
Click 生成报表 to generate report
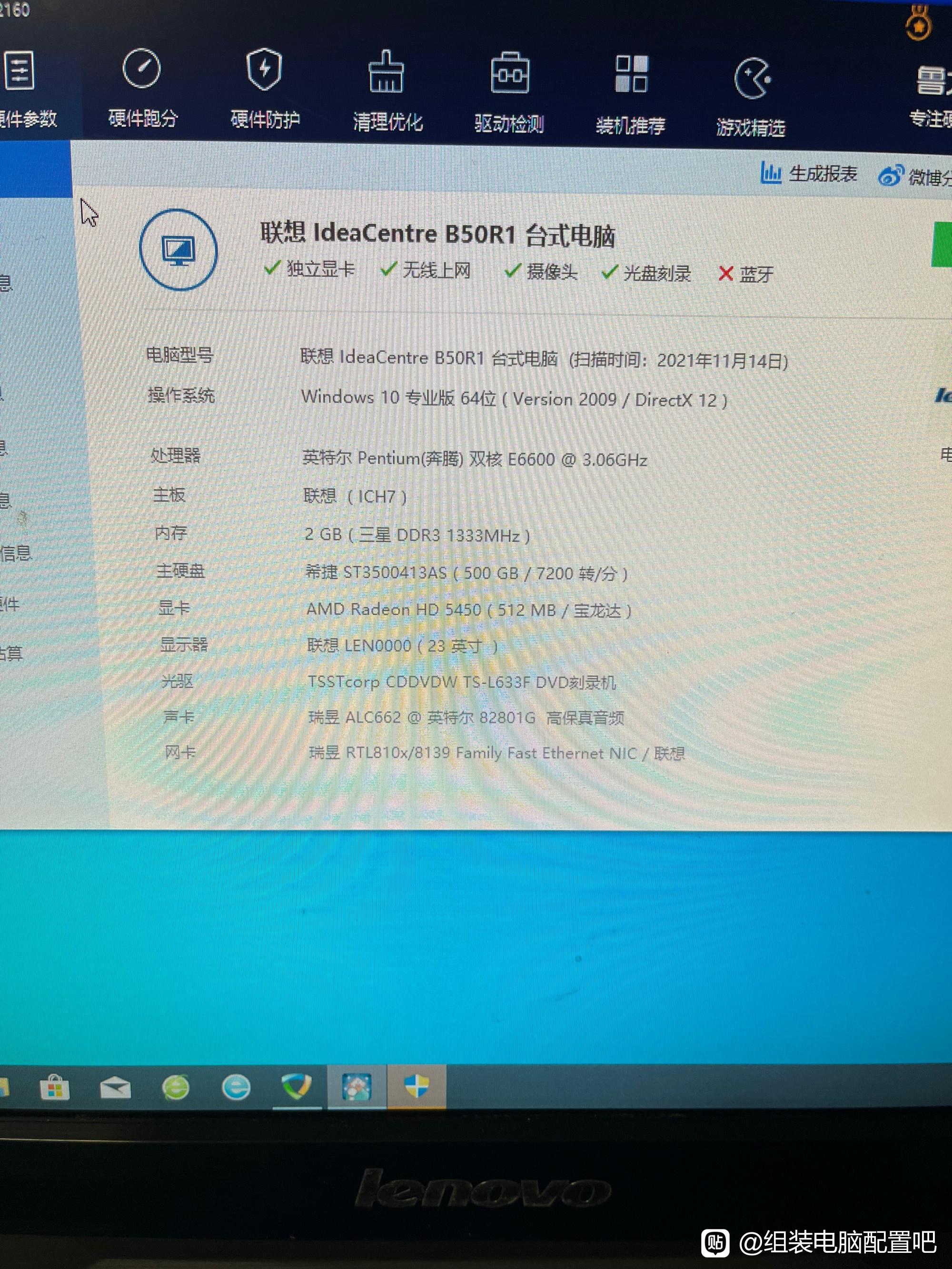[x=823, y=173]
